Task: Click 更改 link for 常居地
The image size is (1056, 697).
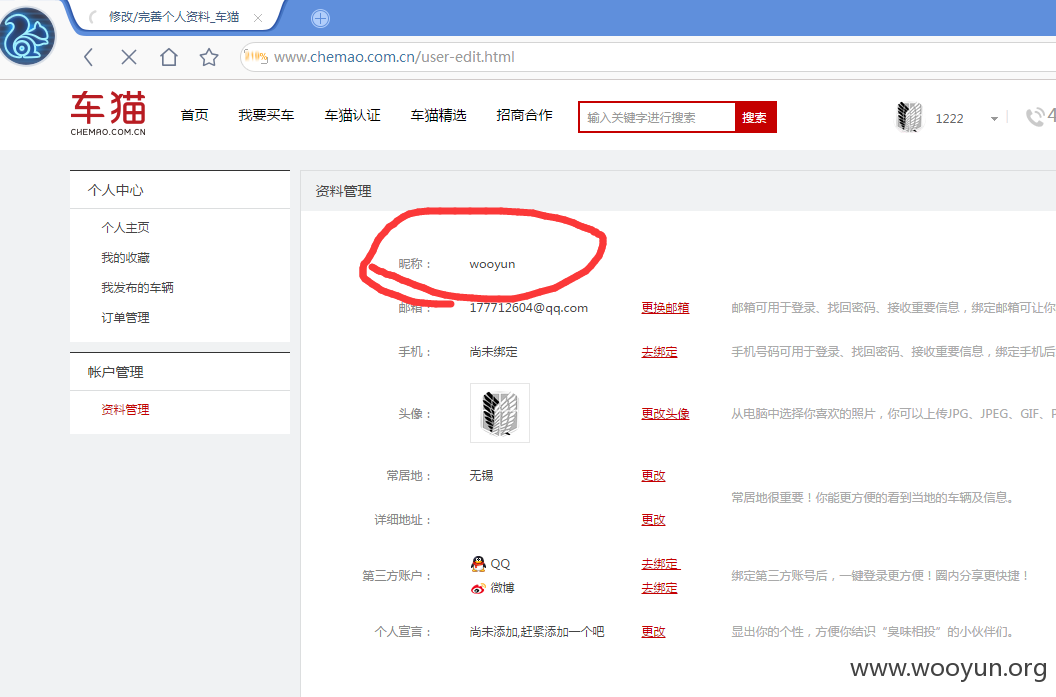Action: pos(653,475)
